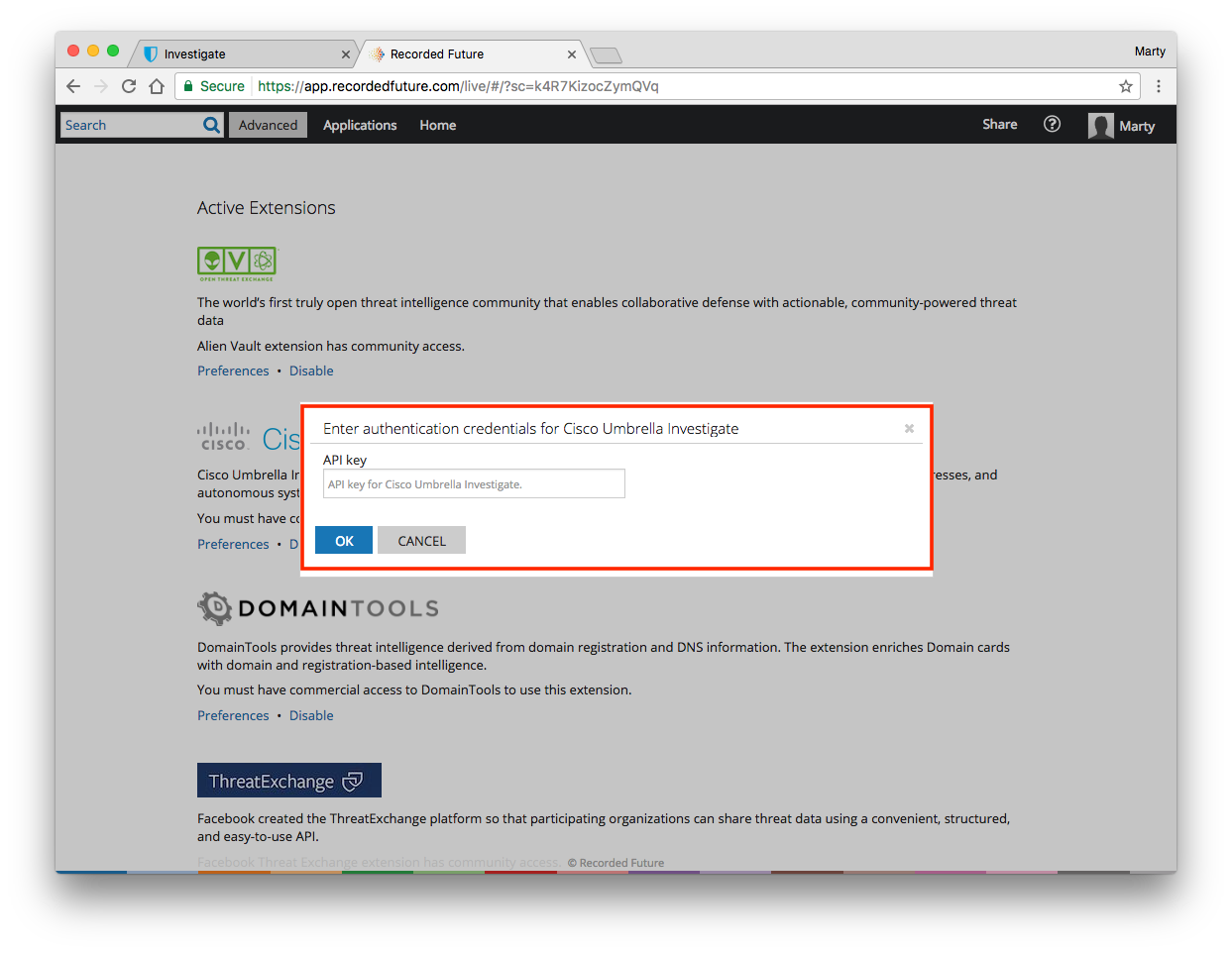This screenshot has height=953, width=1232.
Task: Bookmark page with the star icon
Action: pyautogui.click(x=1125, y=86)
